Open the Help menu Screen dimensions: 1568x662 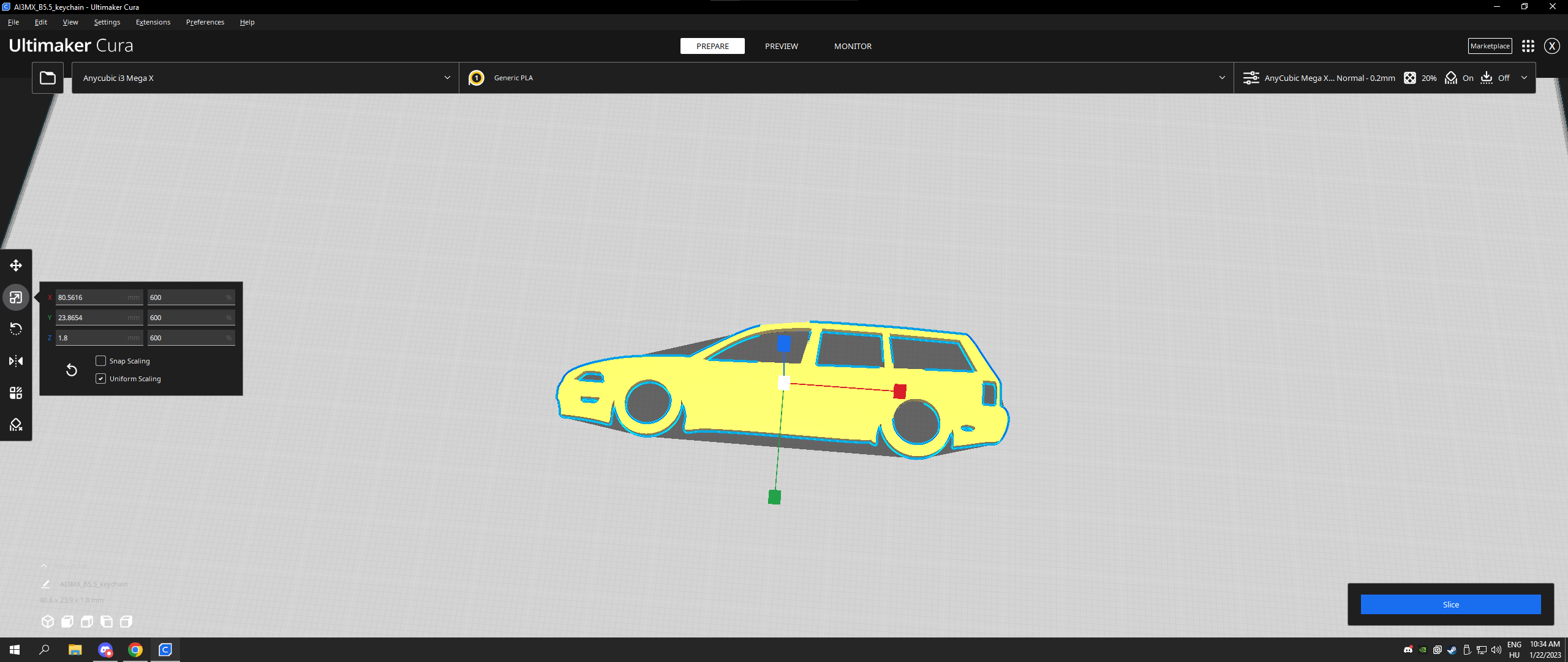coord(247,22)
